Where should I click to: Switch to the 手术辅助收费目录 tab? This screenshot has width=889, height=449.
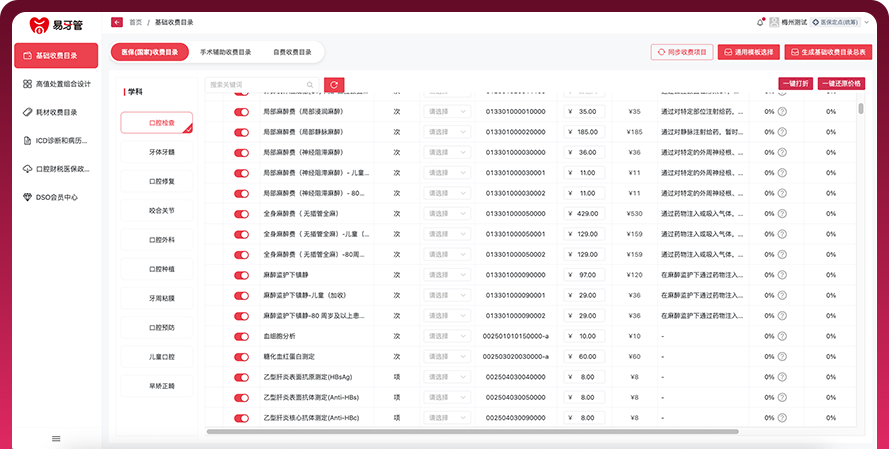pos(225,52)
